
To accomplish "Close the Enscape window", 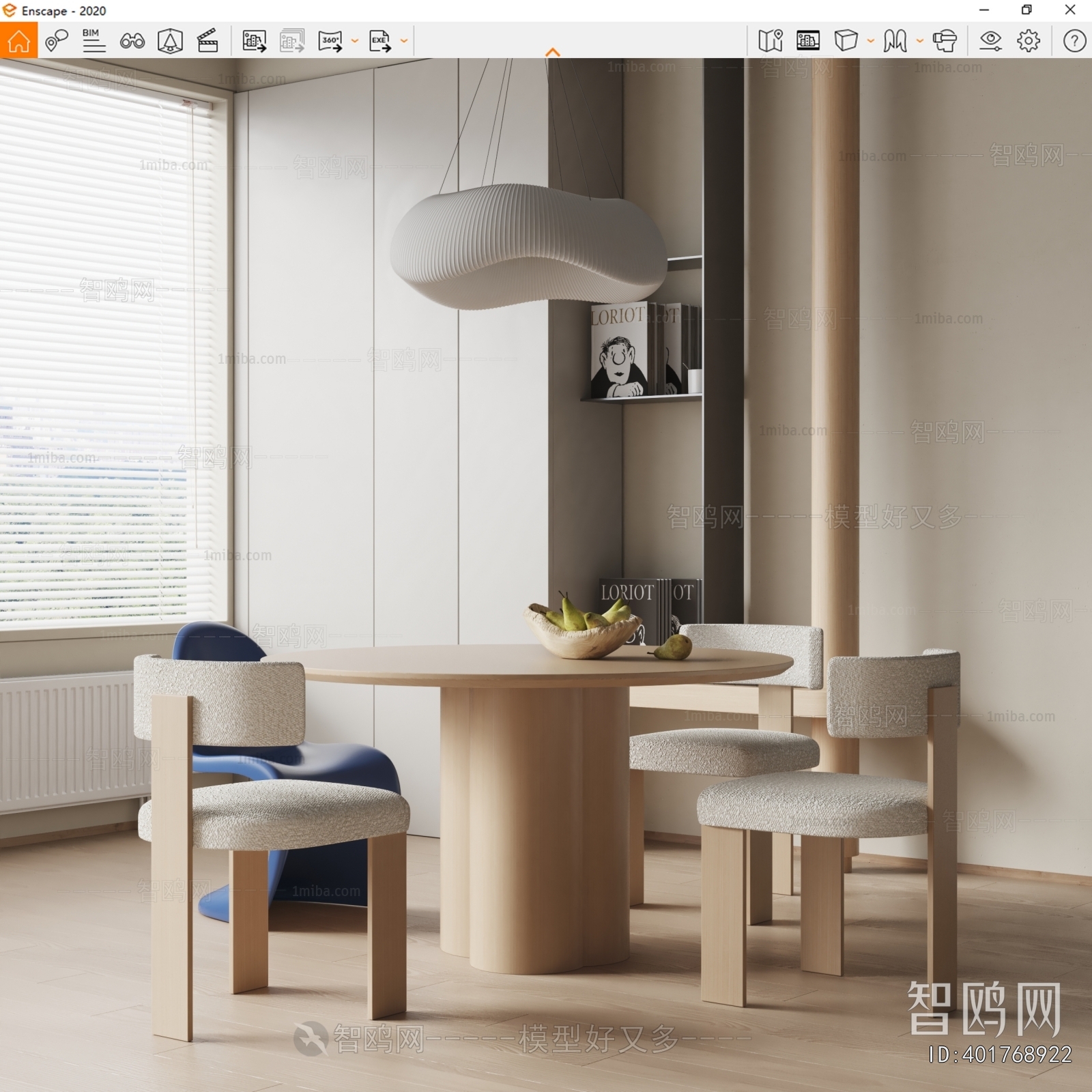I will tap(1070, 10).
